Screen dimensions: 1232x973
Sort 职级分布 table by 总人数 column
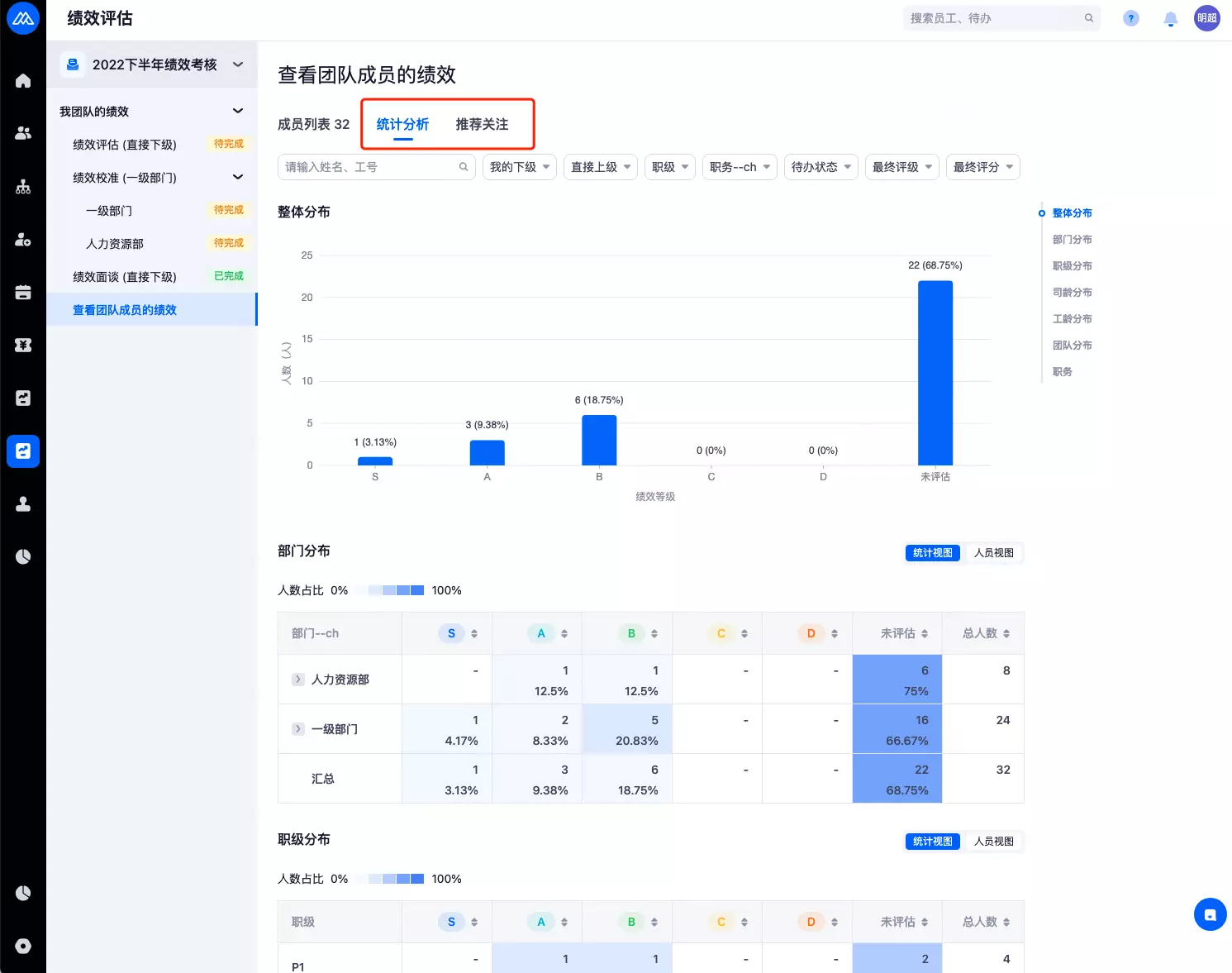click(1006, 923)
